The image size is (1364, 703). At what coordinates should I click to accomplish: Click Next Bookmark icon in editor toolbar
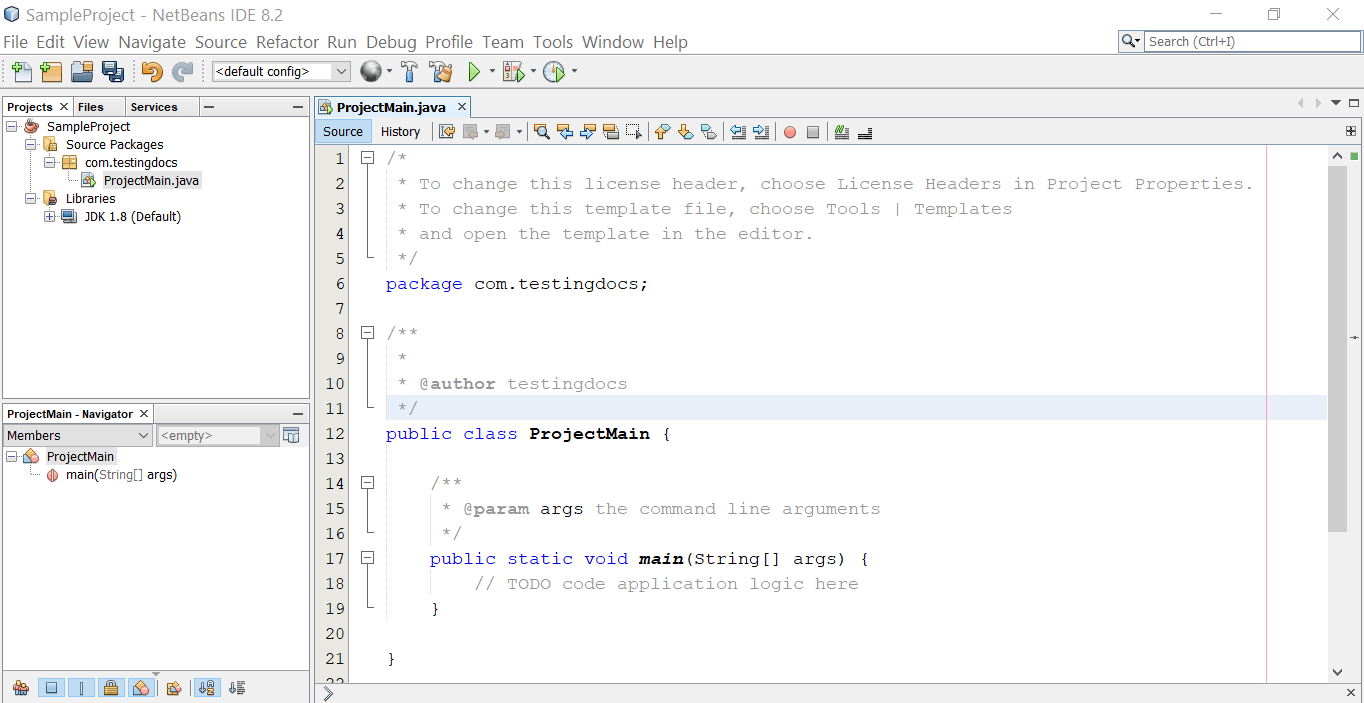click(685, 132)
